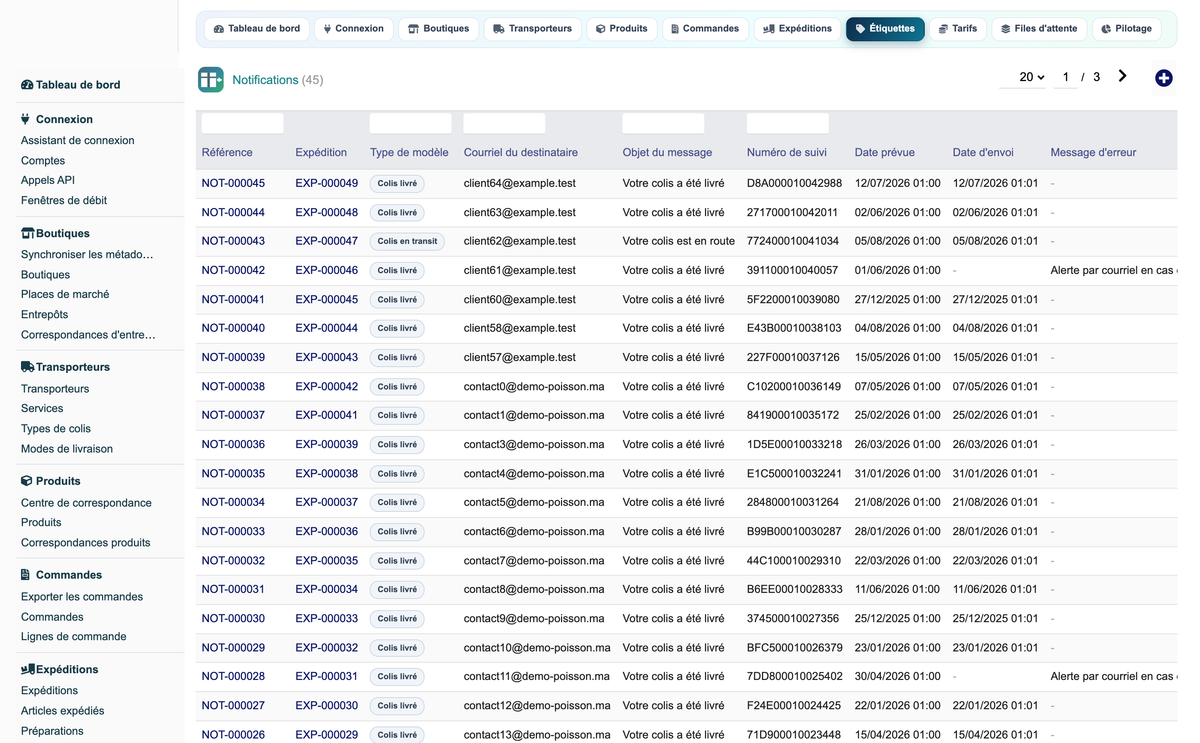Click the add notification plus icon
Image resolution: width=1200 pixels, height=743 pixels.
pos(1163,78)
